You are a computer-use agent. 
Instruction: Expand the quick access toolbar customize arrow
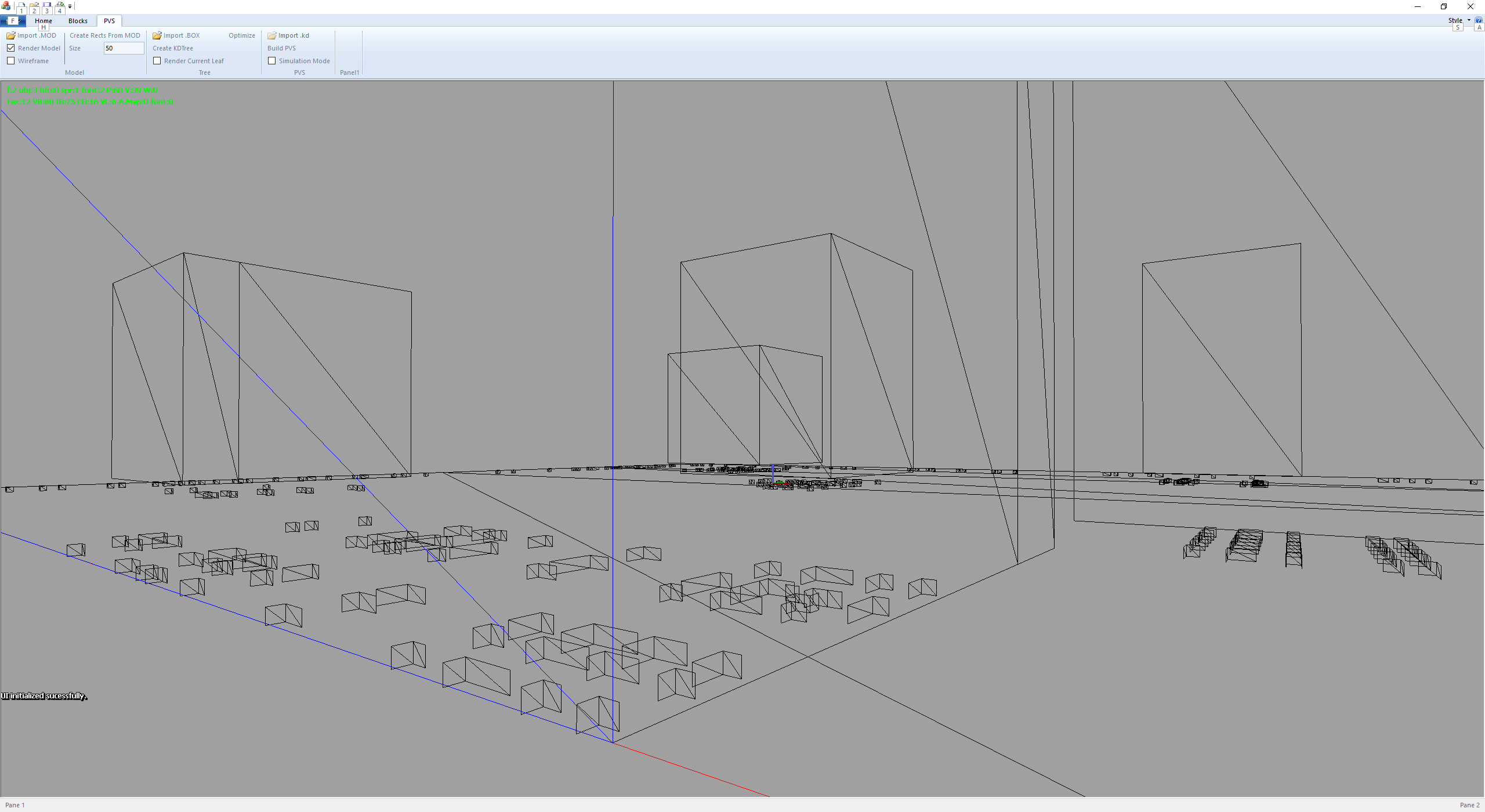pyautogui.click(x=70, y=7)
